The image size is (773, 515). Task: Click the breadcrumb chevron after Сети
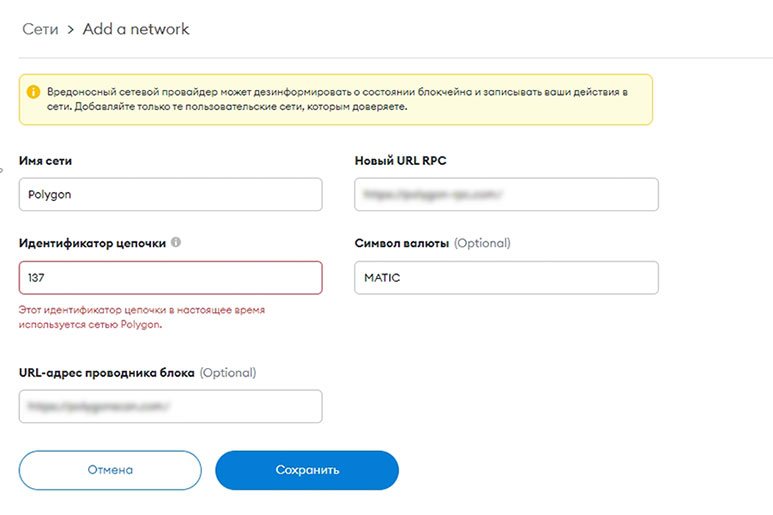70,30
